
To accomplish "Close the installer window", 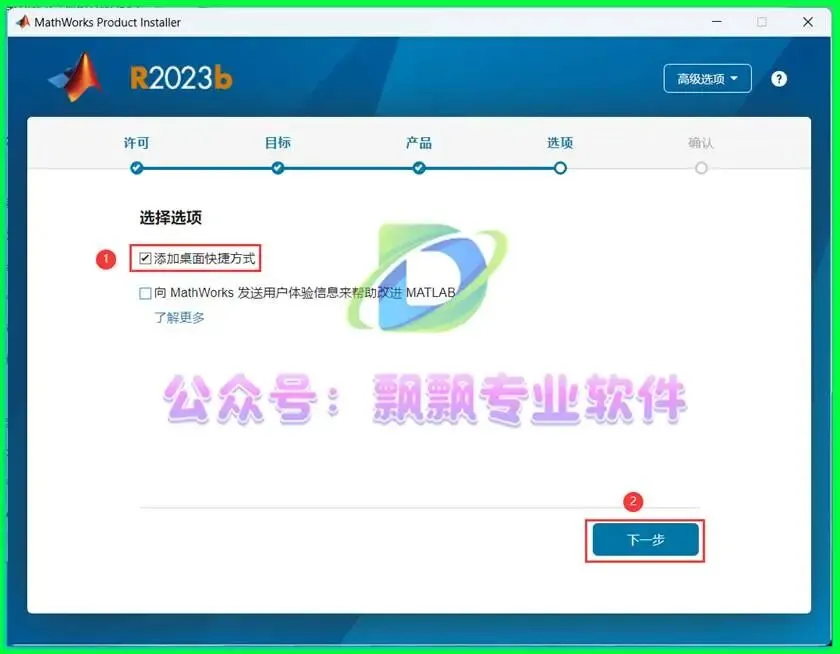I will 808,22.
